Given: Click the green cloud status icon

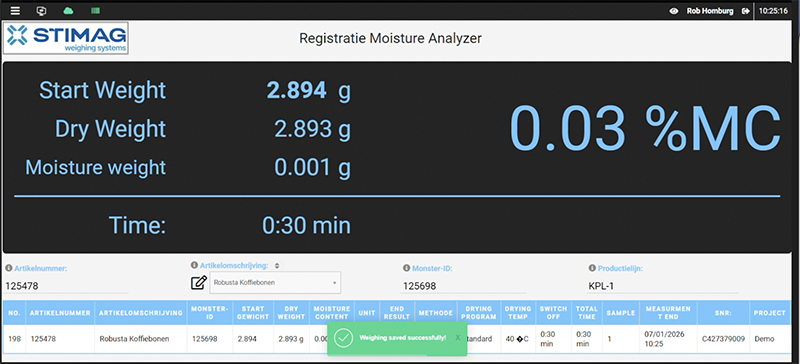Looking at the screenshot, I should (68, 10).
